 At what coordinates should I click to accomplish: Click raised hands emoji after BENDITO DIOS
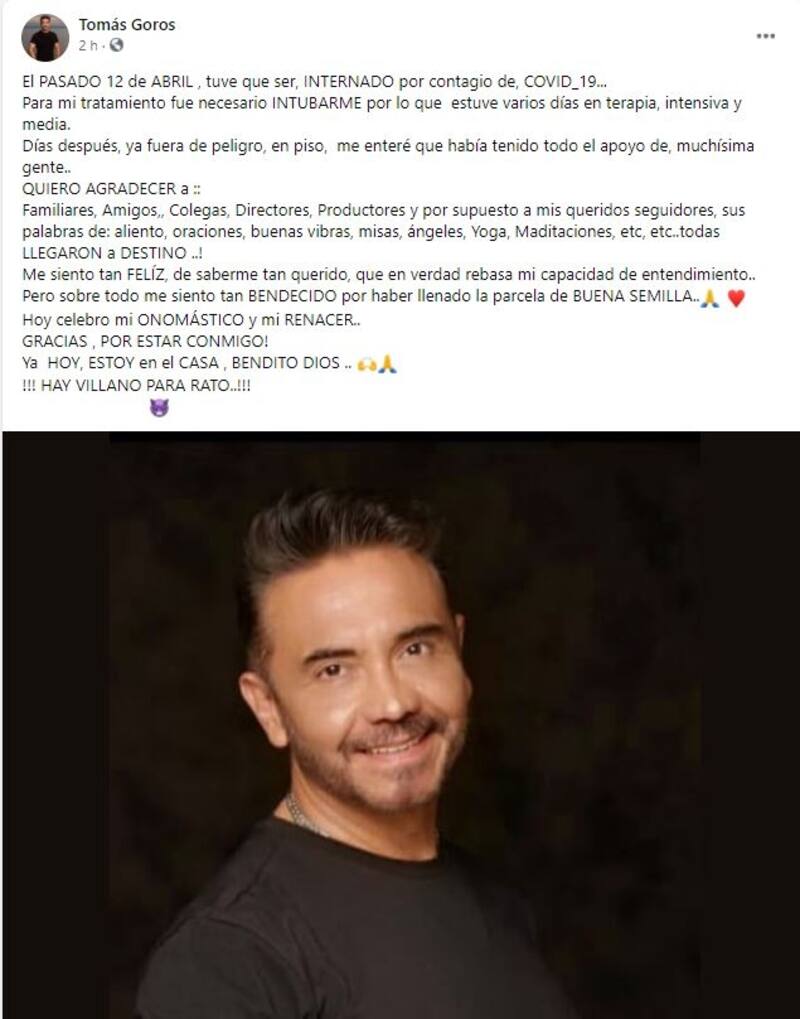[x=367, y=364]
